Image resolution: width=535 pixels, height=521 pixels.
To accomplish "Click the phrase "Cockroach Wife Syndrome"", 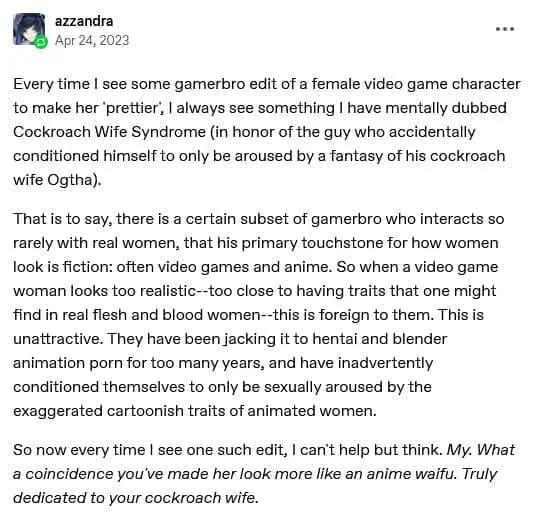I will point(110,132).
